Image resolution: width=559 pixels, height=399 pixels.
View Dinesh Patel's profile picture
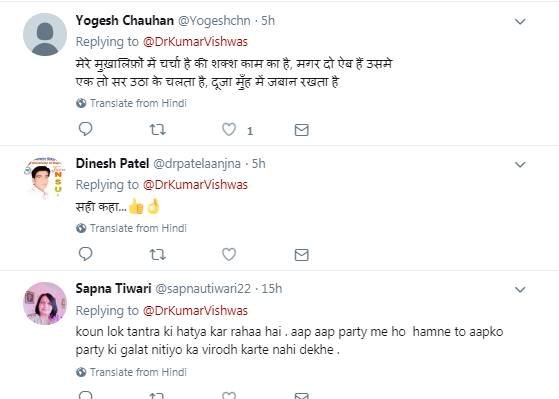[45, 177]
